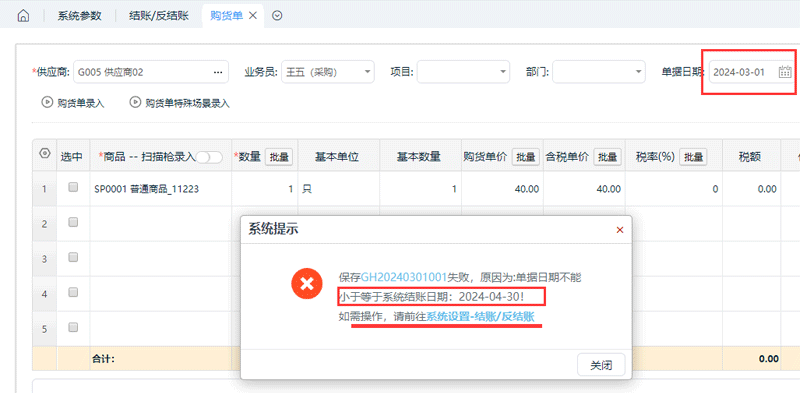This screenshot has height=393, width=800.
Task: Click the 购货单录入 link text
Action: [81, 103]
